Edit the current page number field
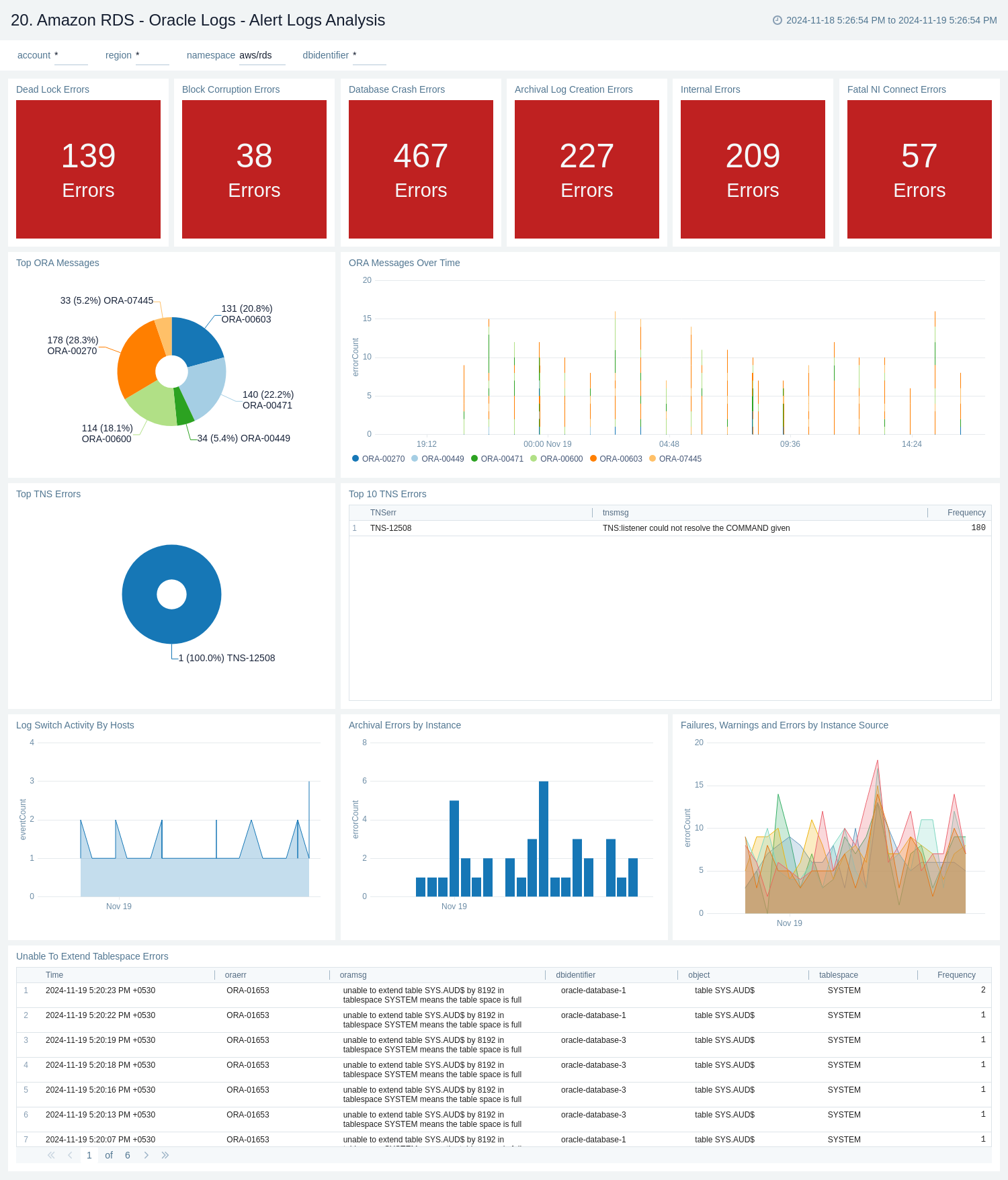The width and height of the screenshot is (1008, 1180). point(89,1155)
